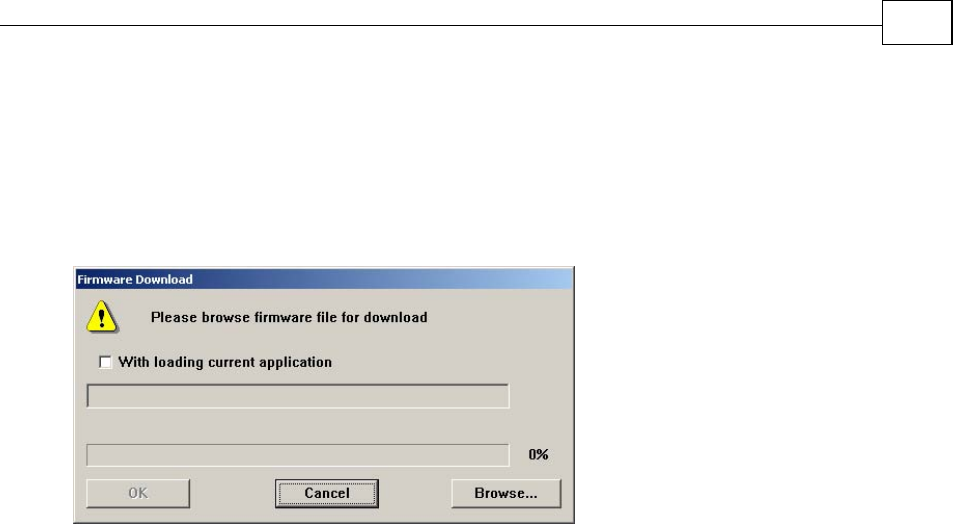Click the greyed-out OK button

click(138, 493)
